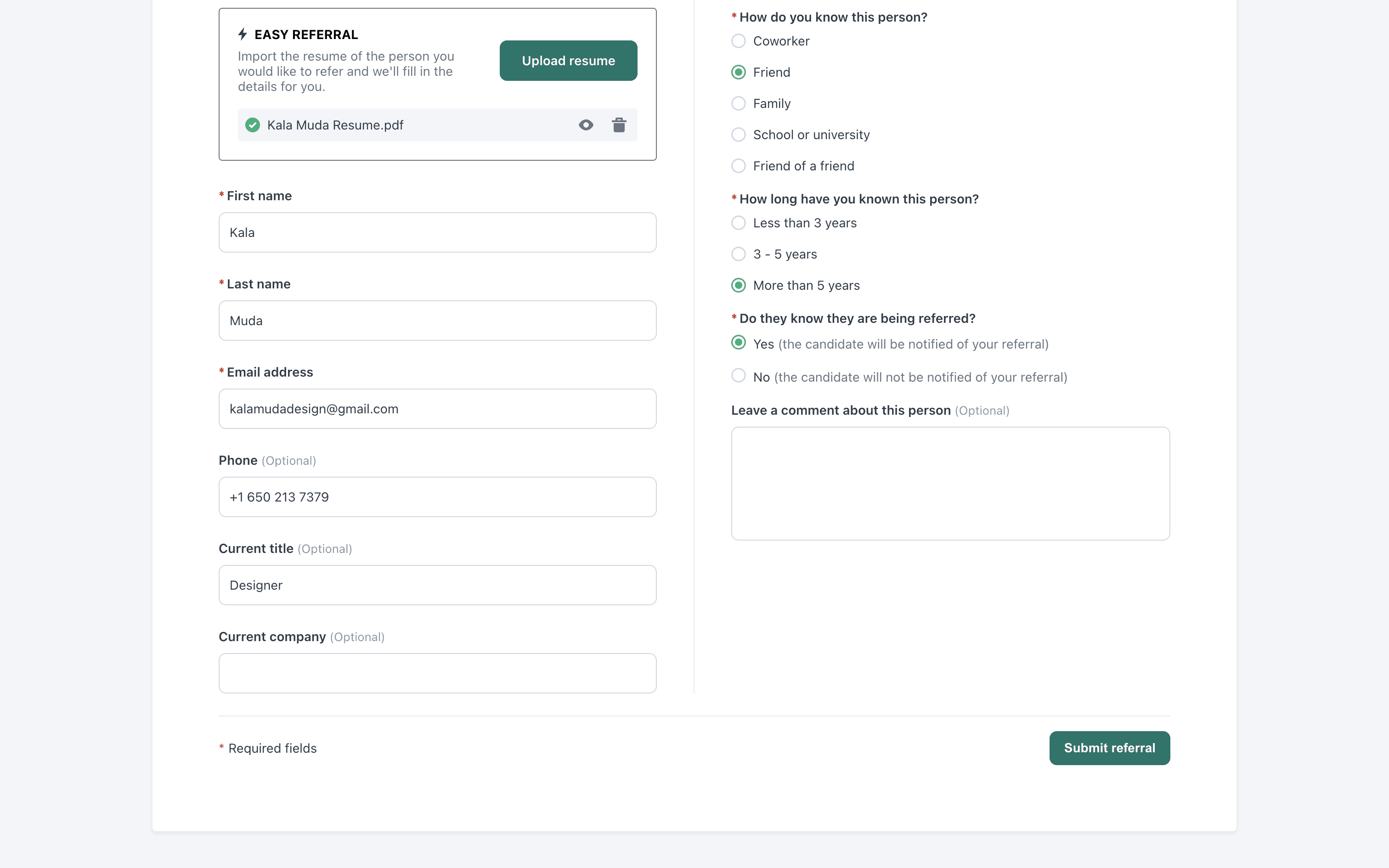This screenshot has height=868, width=1389.
Task: Choose Friend as relationship
Action: coord(739,73)
